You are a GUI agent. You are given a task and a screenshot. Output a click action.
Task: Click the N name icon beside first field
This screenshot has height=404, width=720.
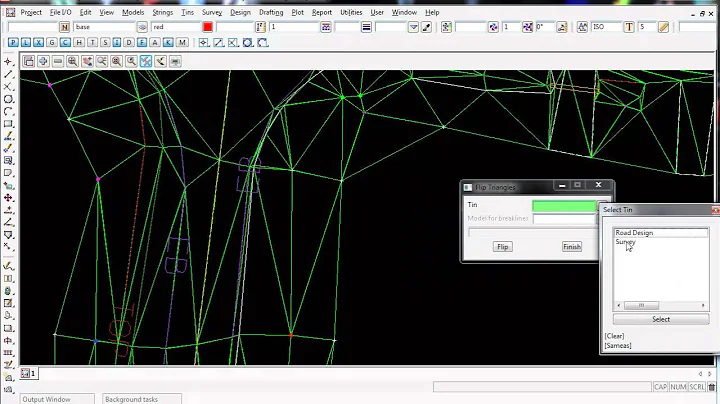(65, 27)
